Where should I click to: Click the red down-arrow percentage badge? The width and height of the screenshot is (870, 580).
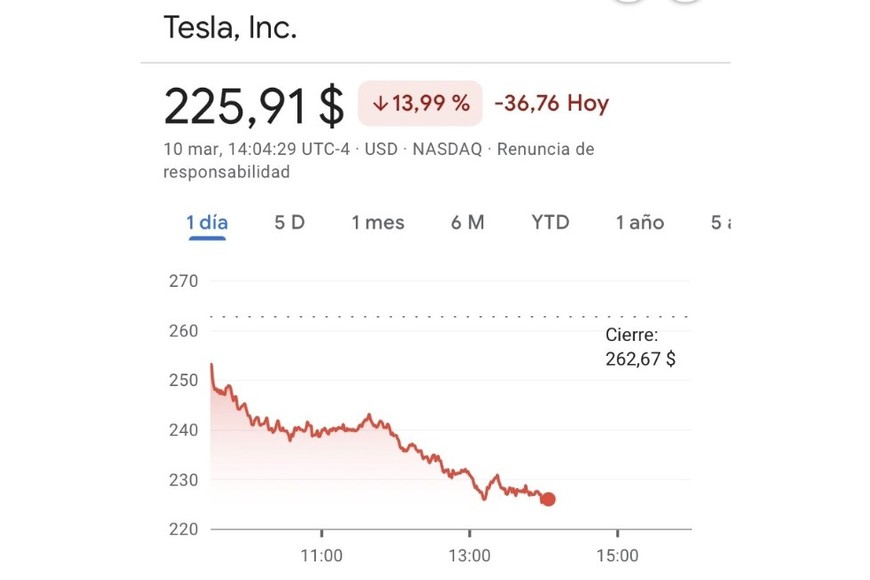(x=420, y=103)
